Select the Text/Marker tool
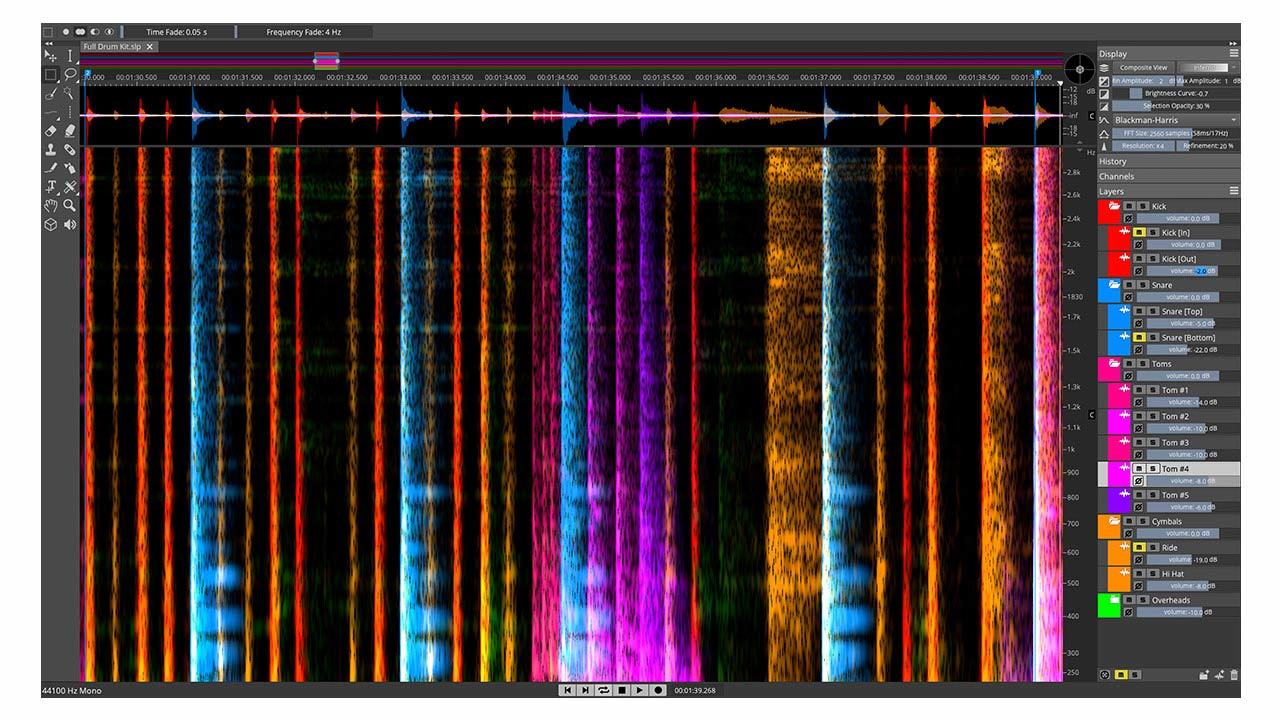The height and width of the screenshot is (720, 1280). point(50,187)
